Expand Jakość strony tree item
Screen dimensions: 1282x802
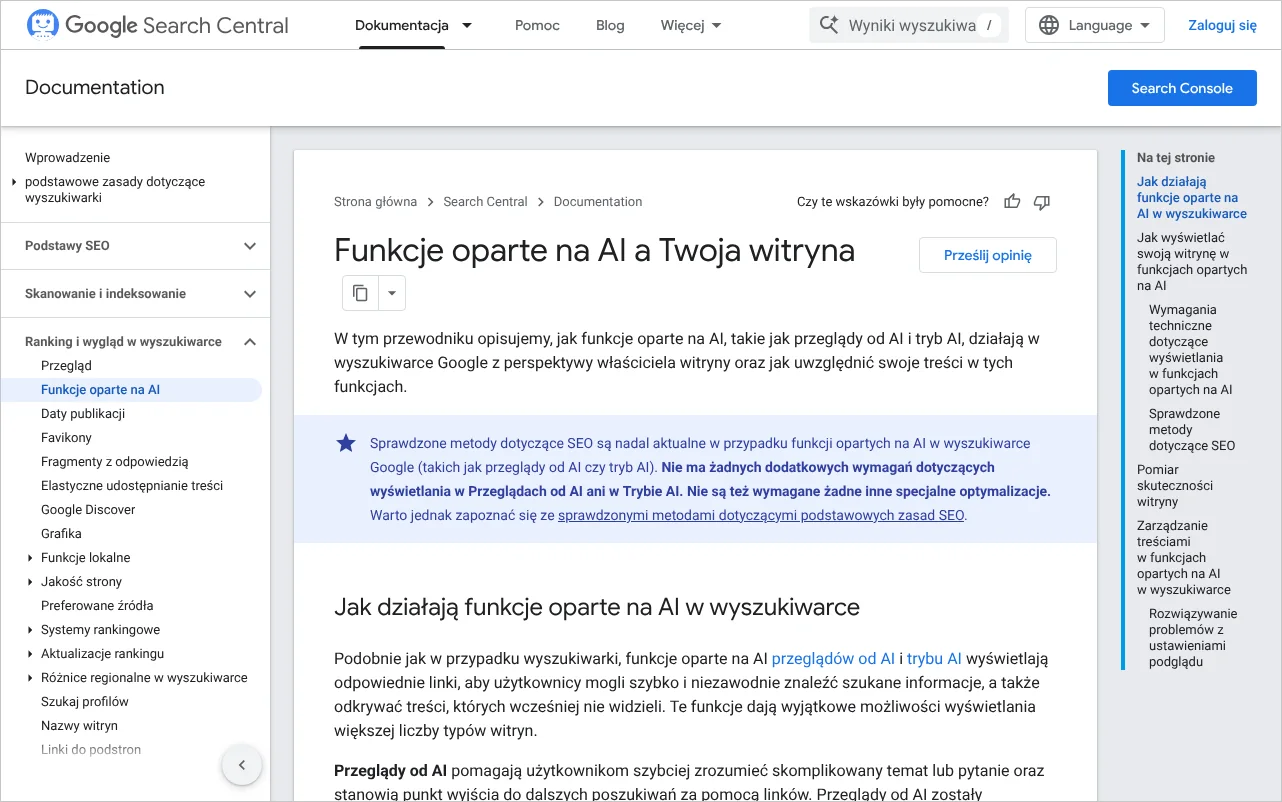click(30, 582)
